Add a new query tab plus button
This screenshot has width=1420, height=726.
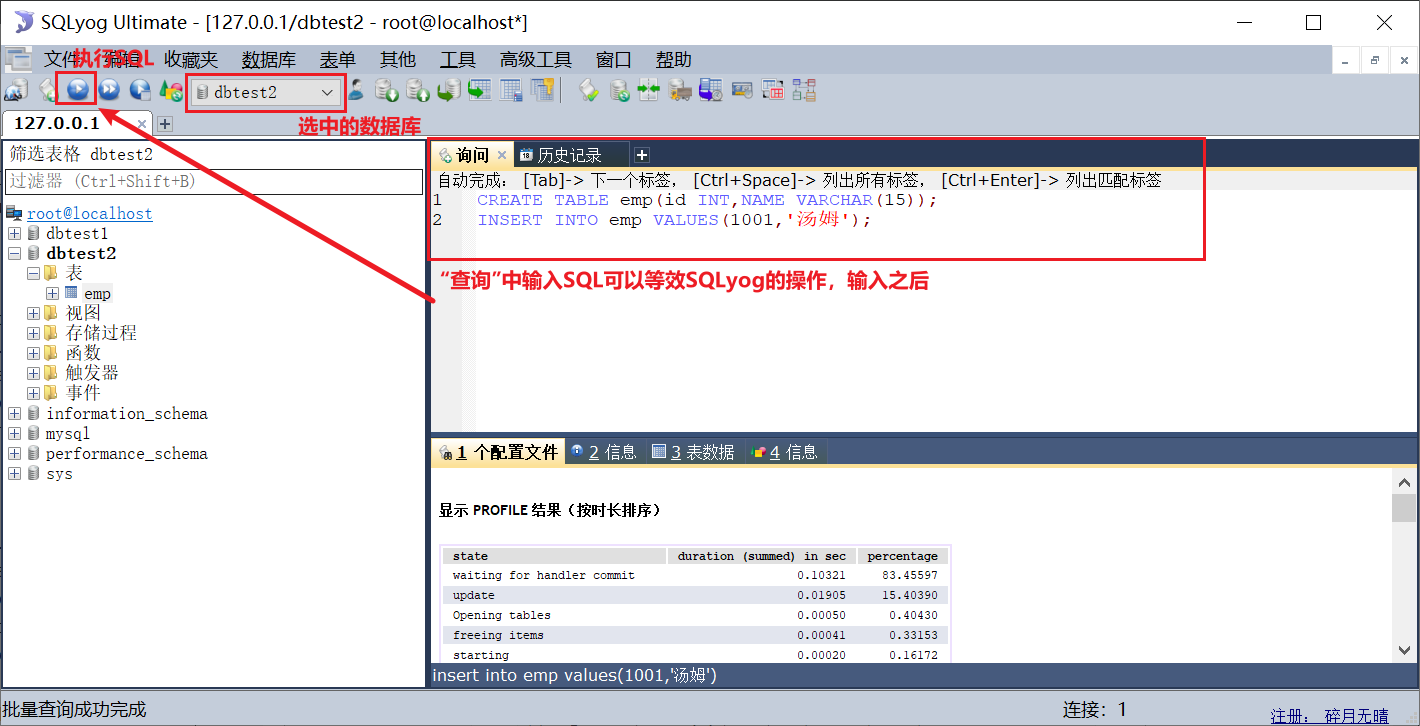coord(642,155)
